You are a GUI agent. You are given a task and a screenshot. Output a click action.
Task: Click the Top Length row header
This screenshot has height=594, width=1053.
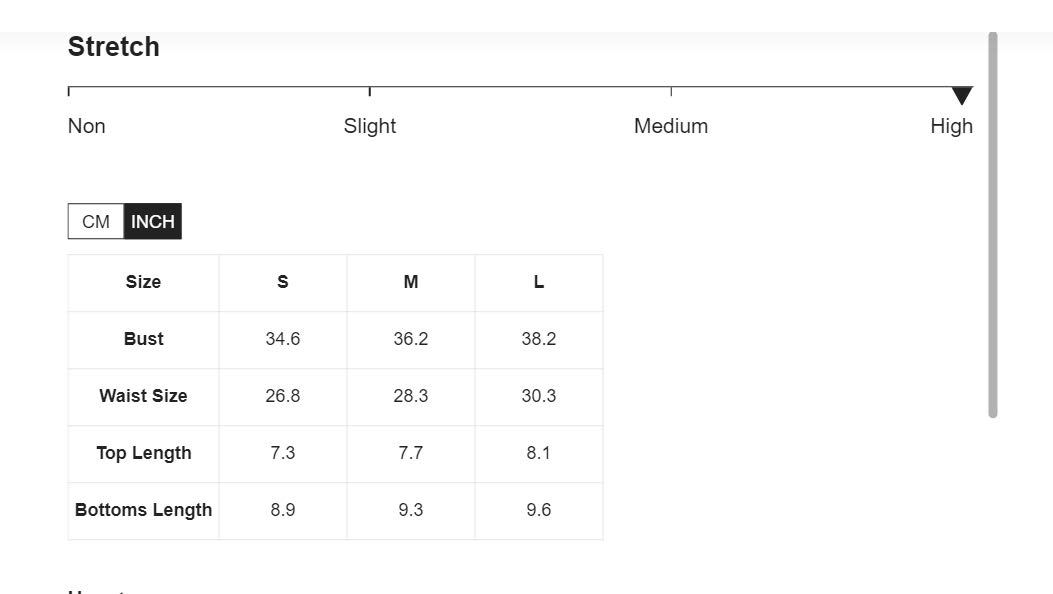[143, 454]
